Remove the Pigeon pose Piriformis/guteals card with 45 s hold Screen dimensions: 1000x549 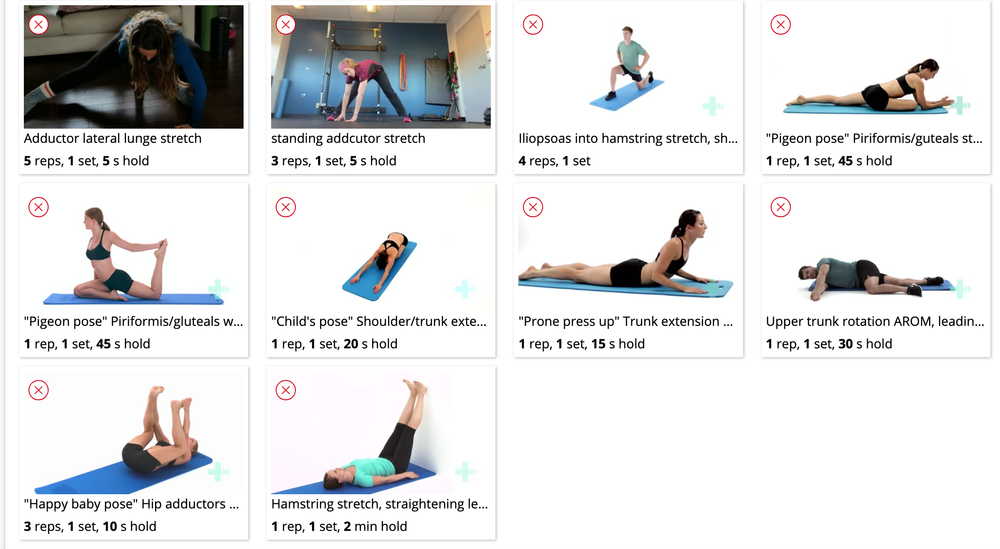[x=781, y=25]
